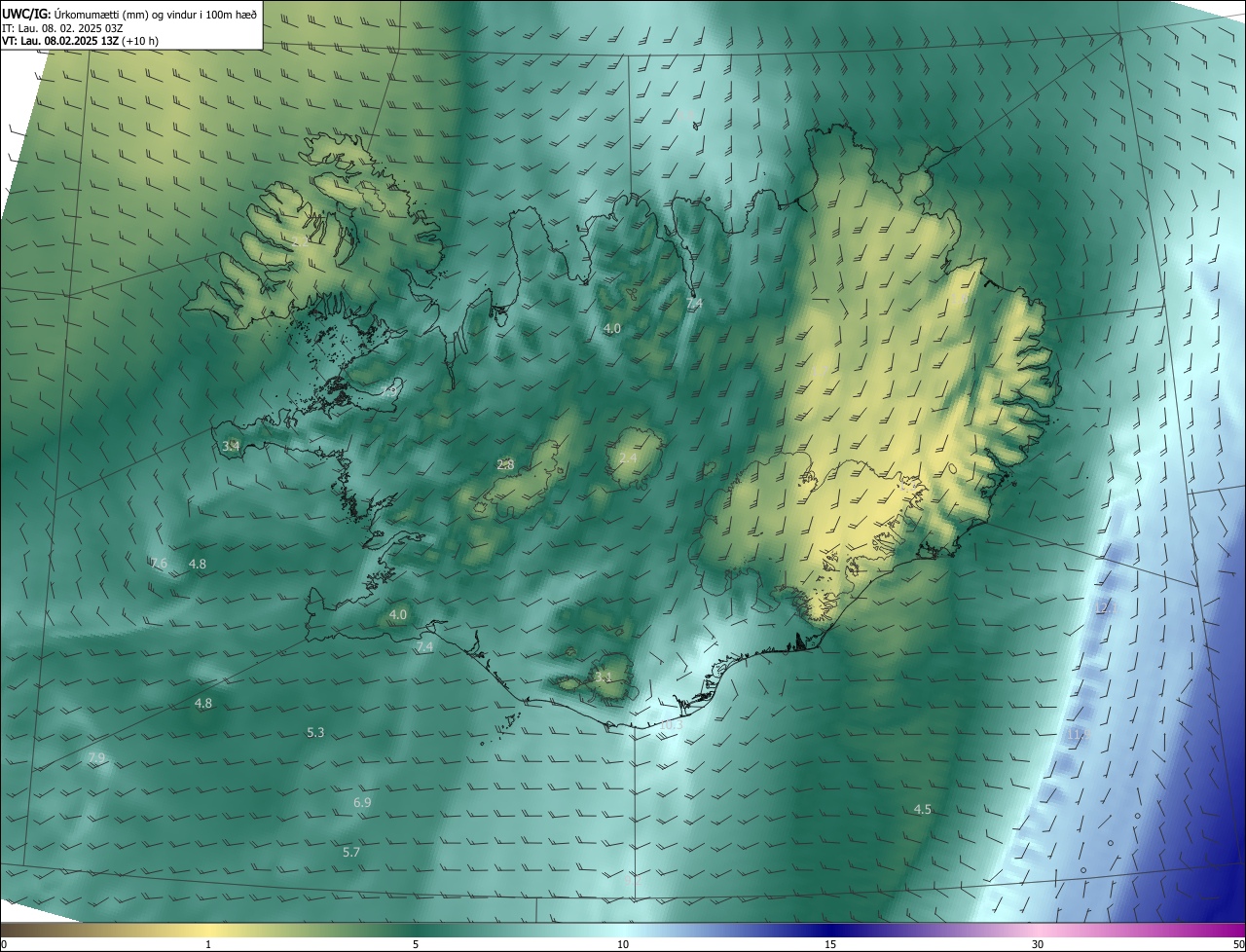The image size is (1246, 952).
Task: Click the '2.8' value label on the map
Action: (505, 464)
